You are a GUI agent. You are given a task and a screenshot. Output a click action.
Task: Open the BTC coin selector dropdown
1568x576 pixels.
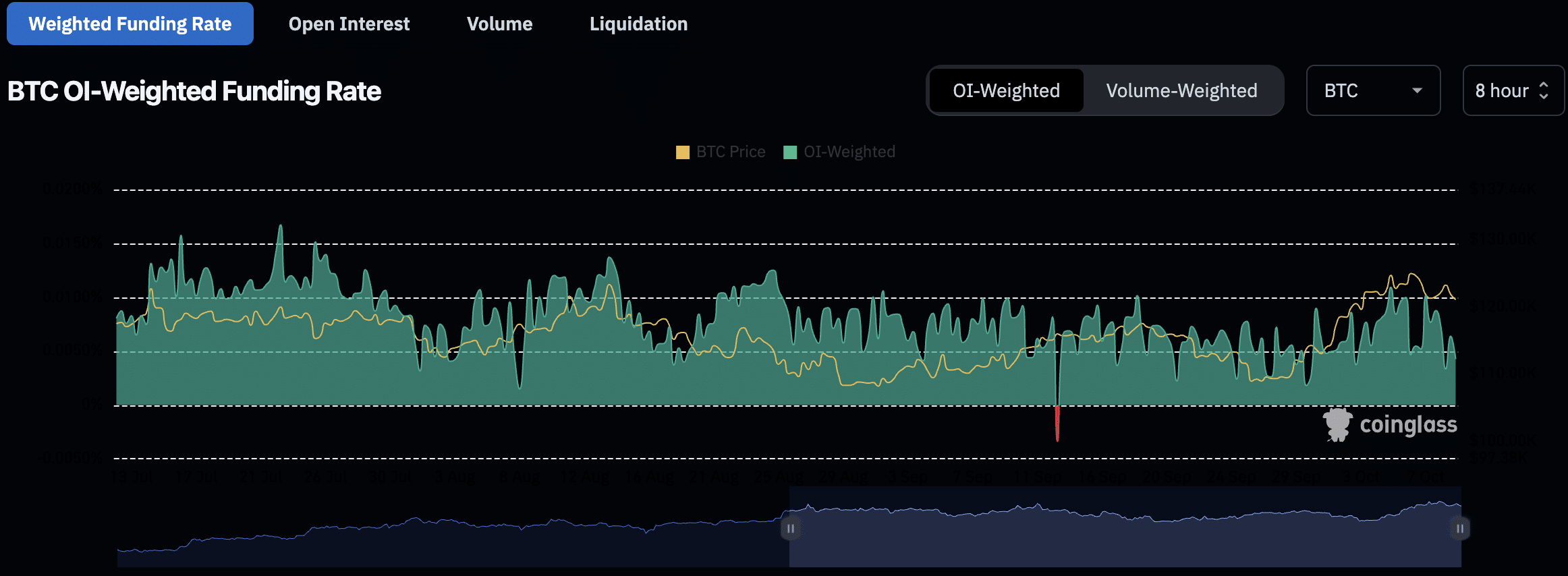(1372, 91)
